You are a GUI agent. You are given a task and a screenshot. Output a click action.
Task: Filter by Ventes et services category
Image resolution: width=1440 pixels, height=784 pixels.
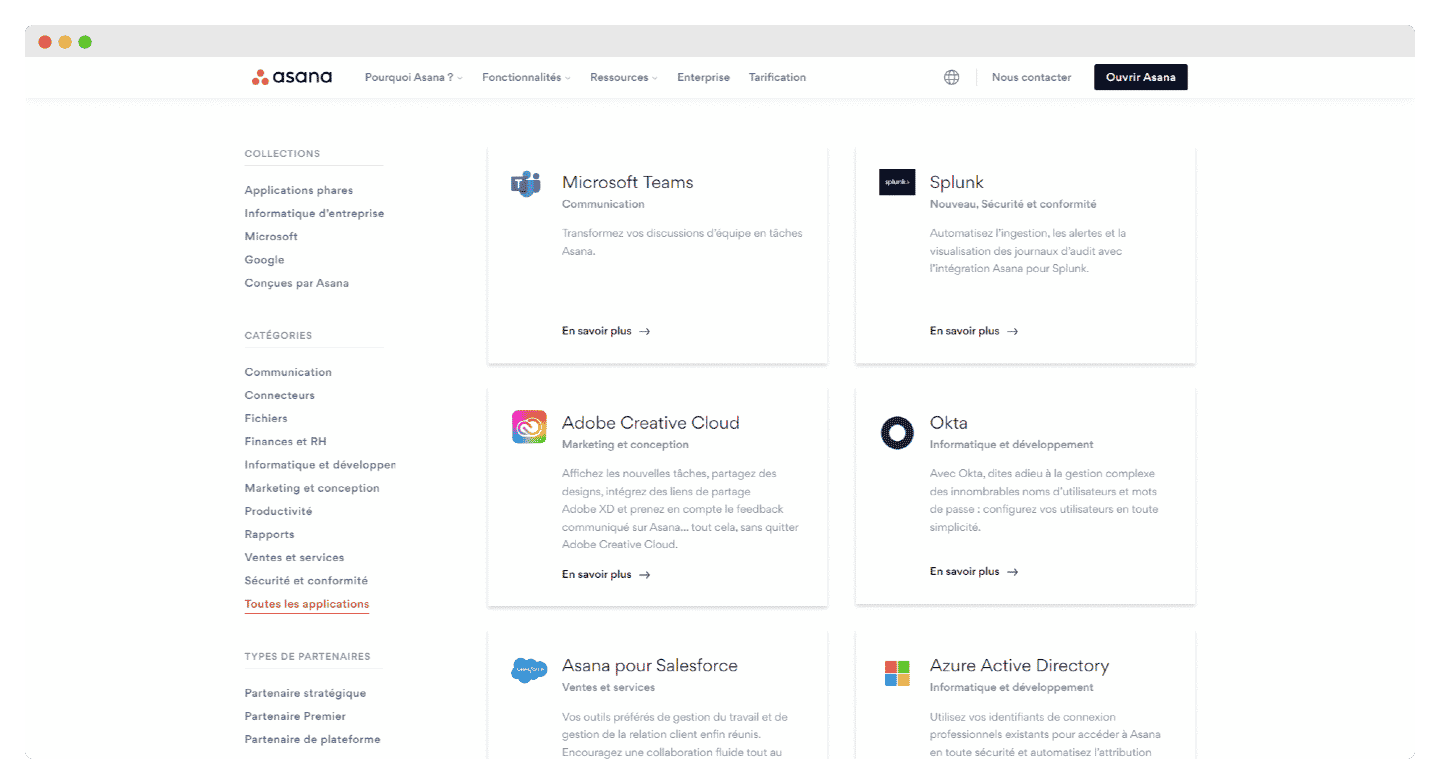point(294,557)
